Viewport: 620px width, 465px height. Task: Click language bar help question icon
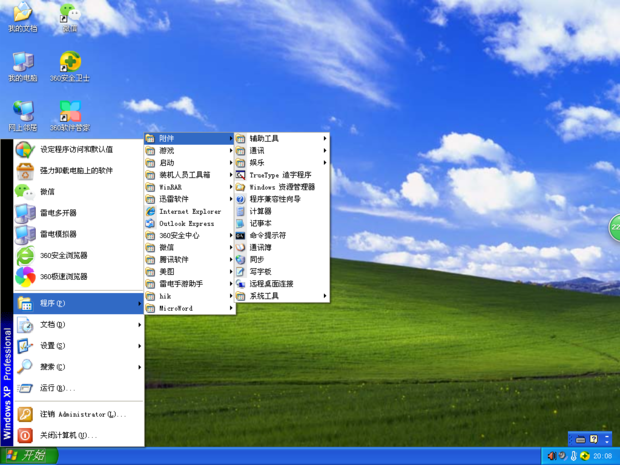click(x=594, y=439)
